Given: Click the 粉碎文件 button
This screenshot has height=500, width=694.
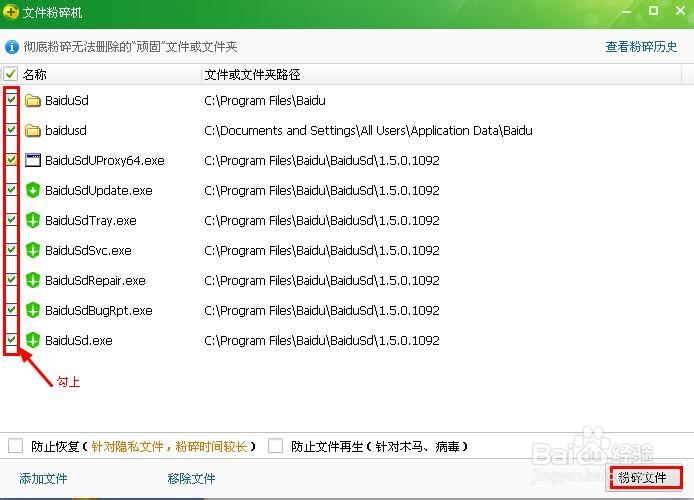Looking at the screenshot, I should point(645,477).
